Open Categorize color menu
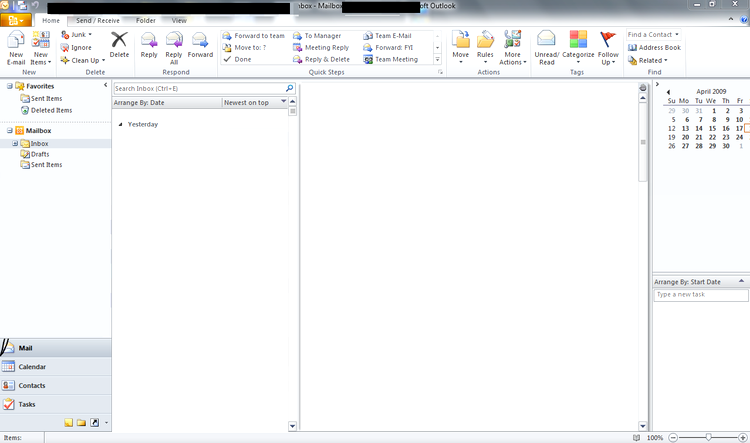Viewport: 750px width, 443px height. pos(578,48)
